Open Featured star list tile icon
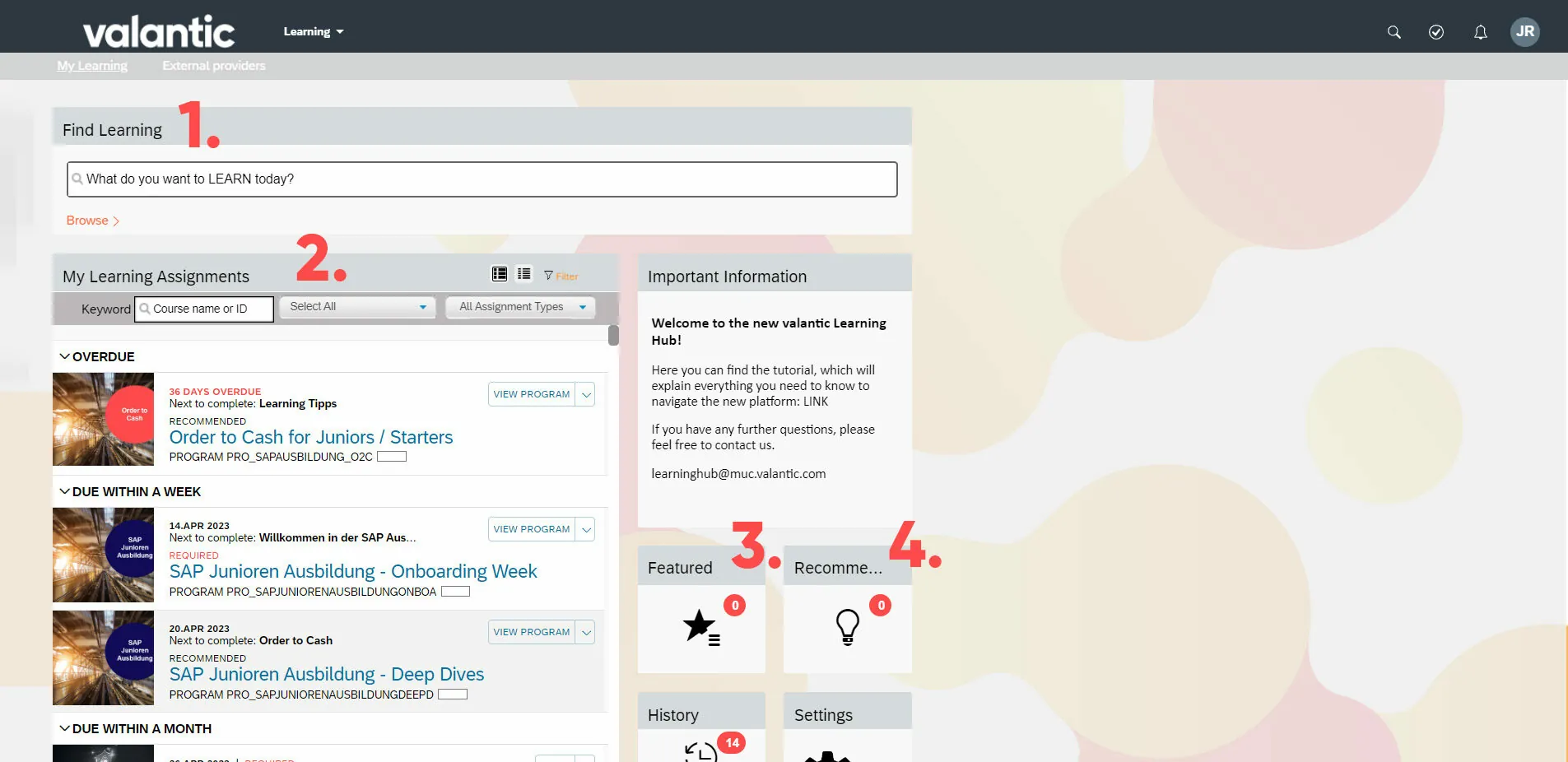 (x=701, y=628)
